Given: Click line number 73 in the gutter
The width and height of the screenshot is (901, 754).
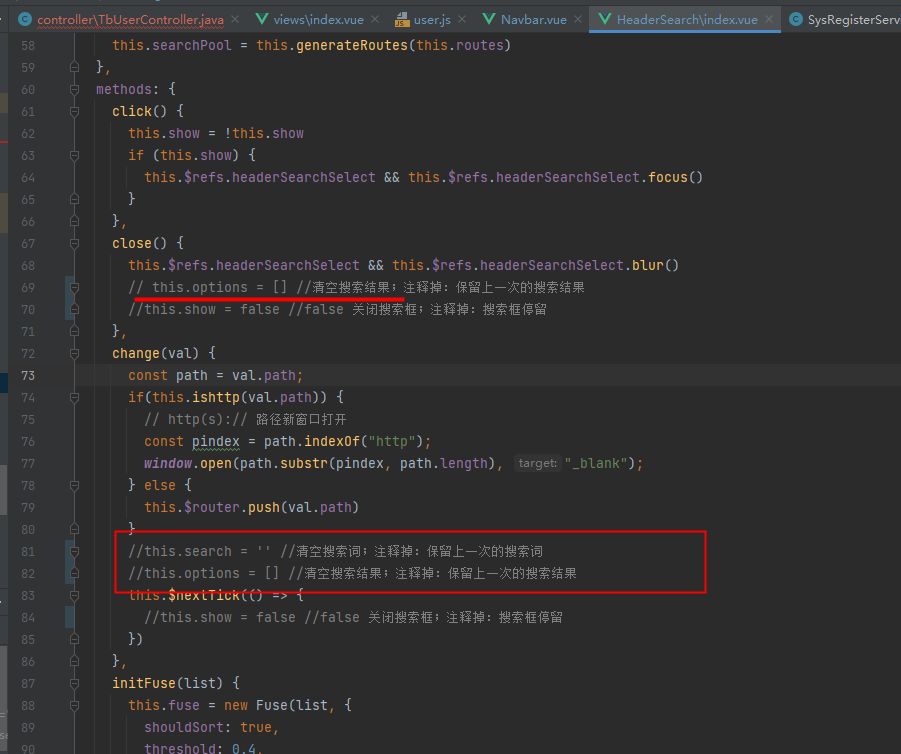Looking at the screenshot, I should point(28,376).
